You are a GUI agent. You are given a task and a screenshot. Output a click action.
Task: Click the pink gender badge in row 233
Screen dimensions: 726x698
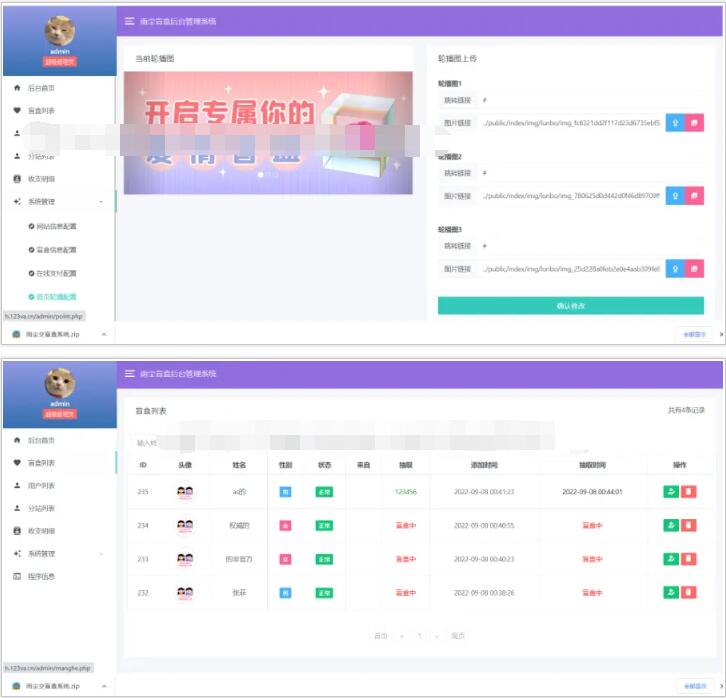click(286, 560)
